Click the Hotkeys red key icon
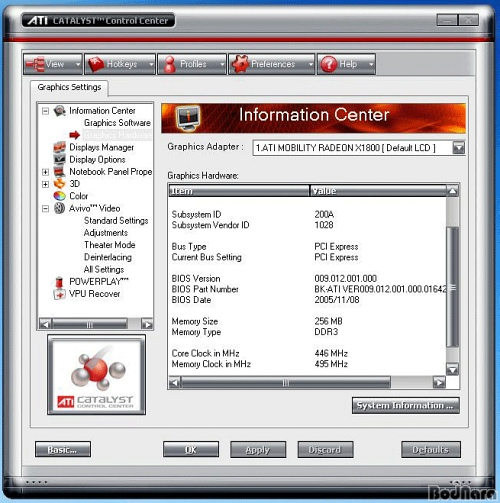Screen dimensions: 500x503 click(x=96, y=64)
